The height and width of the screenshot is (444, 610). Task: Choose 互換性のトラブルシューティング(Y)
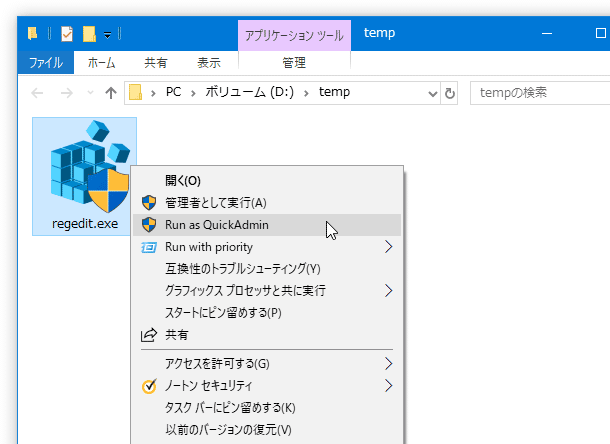(x=267, y=269)
